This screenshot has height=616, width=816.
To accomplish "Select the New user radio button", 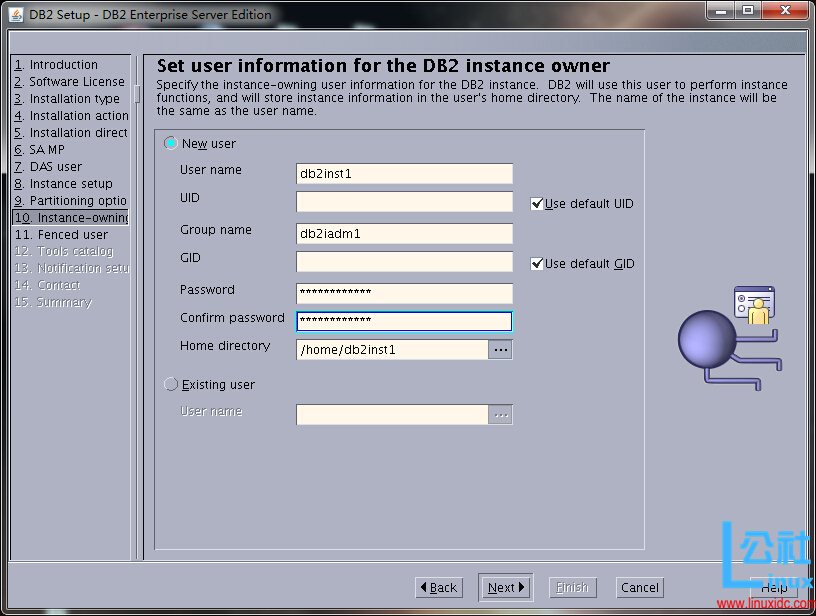I will click(x=171, y=144).
